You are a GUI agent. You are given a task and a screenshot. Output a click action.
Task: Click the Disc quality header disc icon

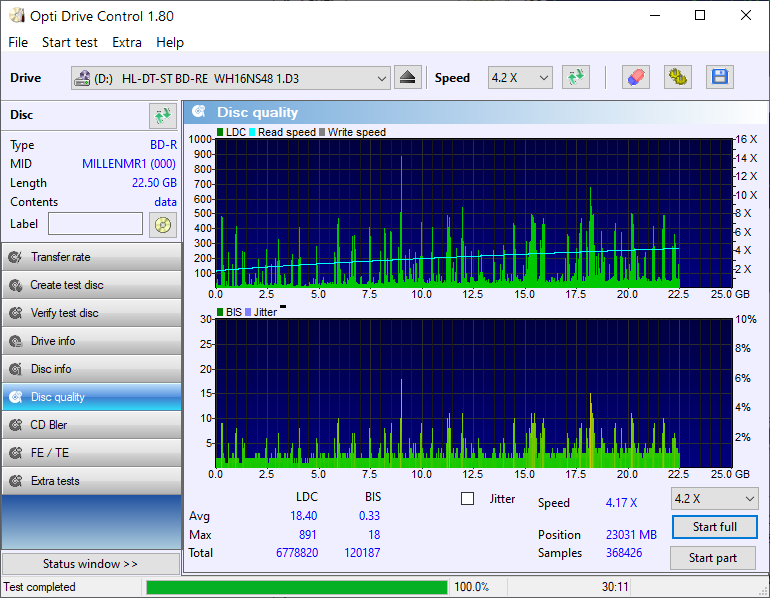[x=199, y=112]
